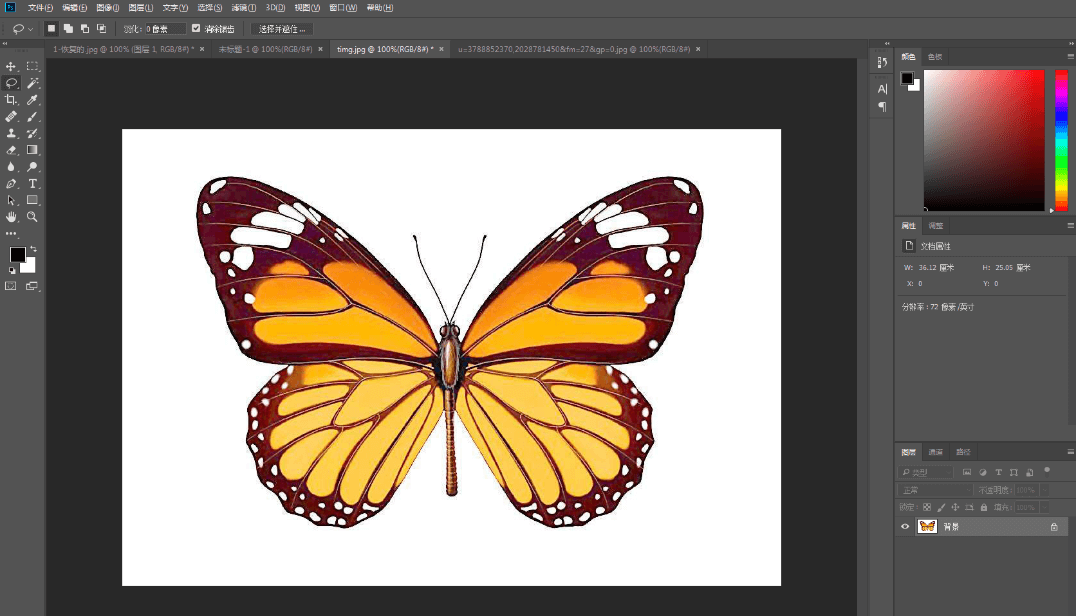Open the History panel icon
The image size is (1076, 616).
tap(882, 62)
